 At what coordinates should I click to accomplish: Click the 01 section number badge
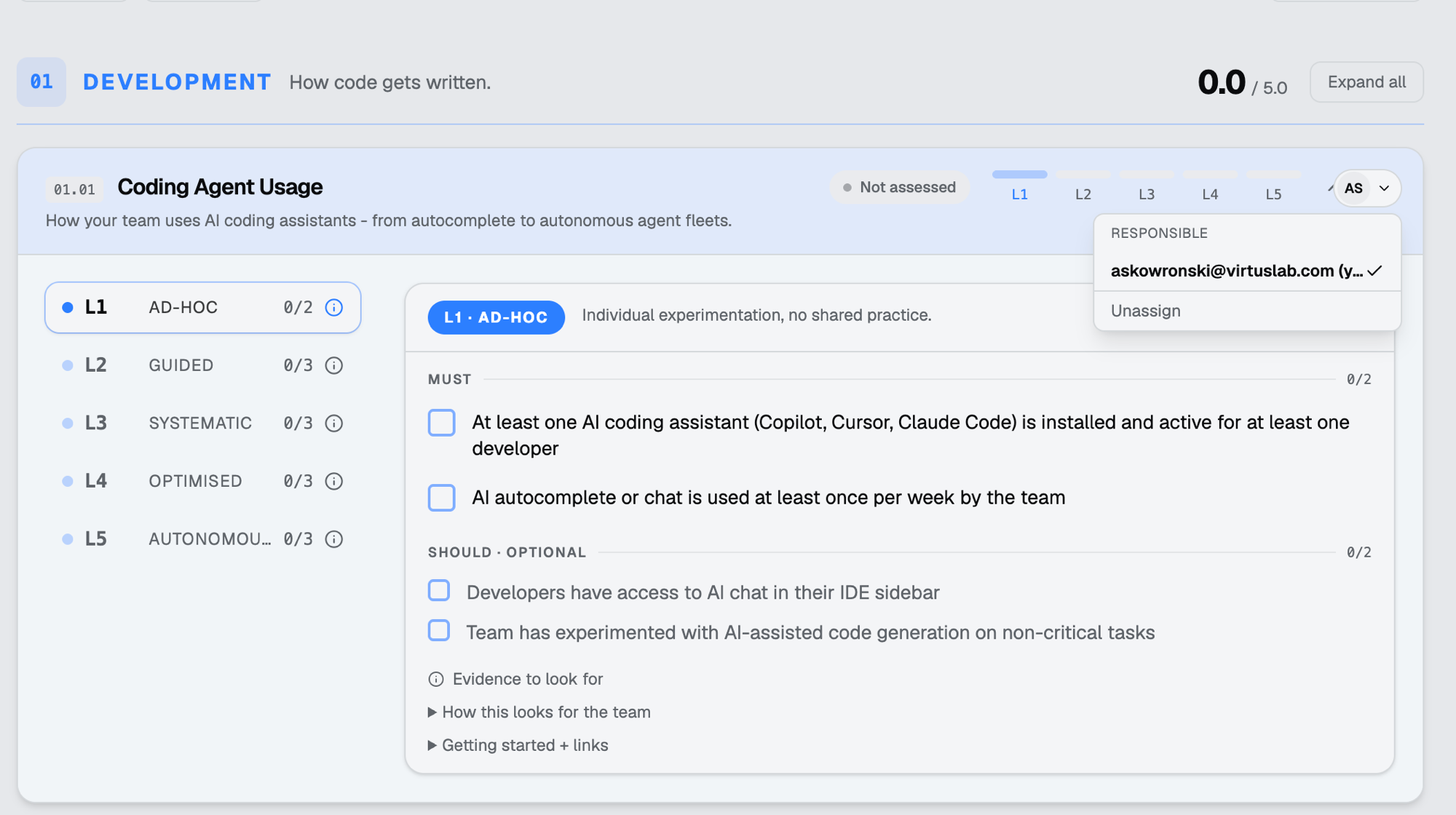tap(41, 82)
